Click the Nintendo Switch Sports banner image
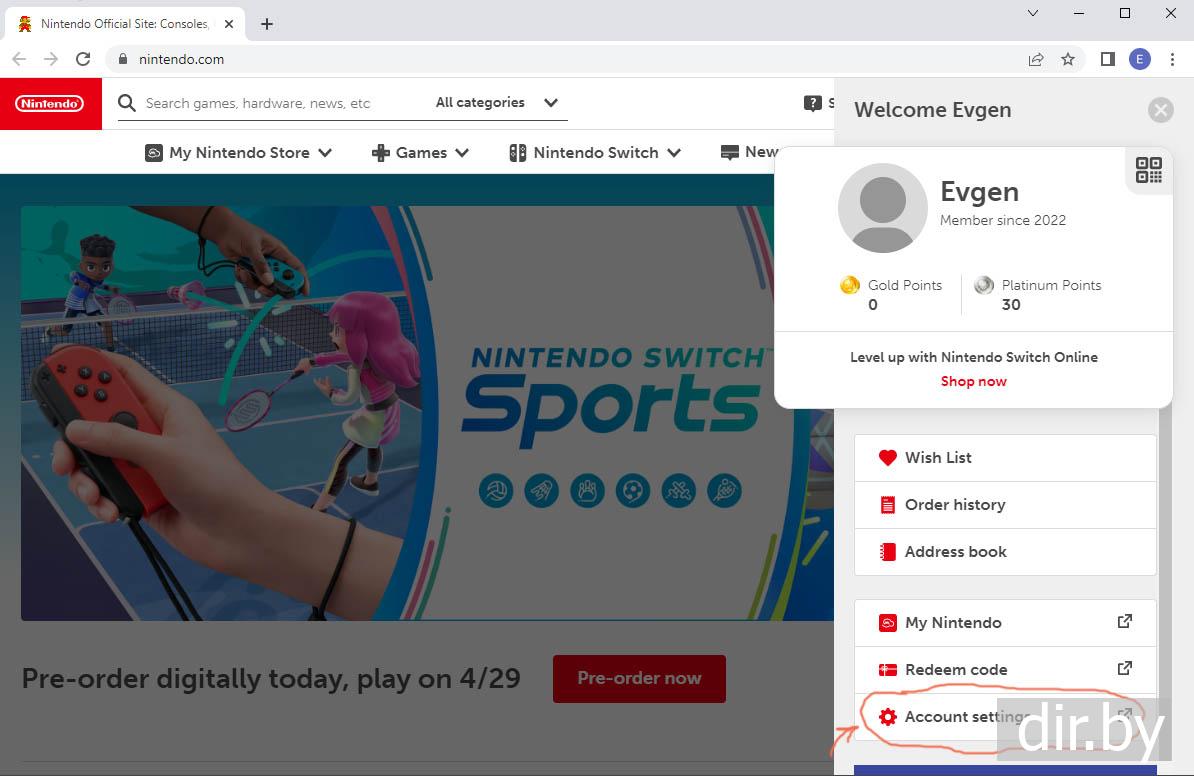The height and width of the screenshot is (776, 1194). [x=427, y=413]
